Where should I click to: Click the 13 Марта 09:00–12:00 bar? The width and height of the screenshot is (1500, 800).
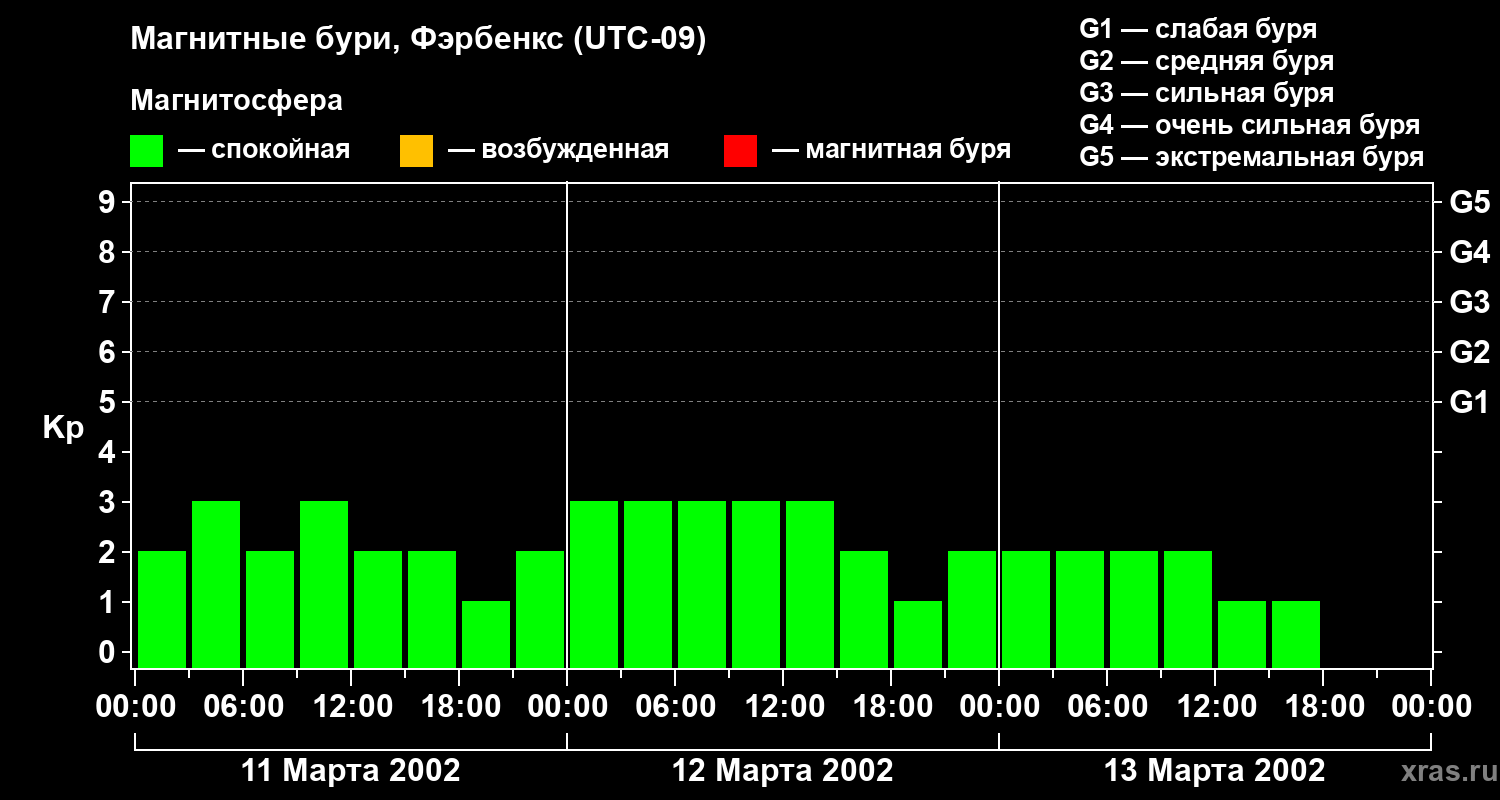(1188, 609)
